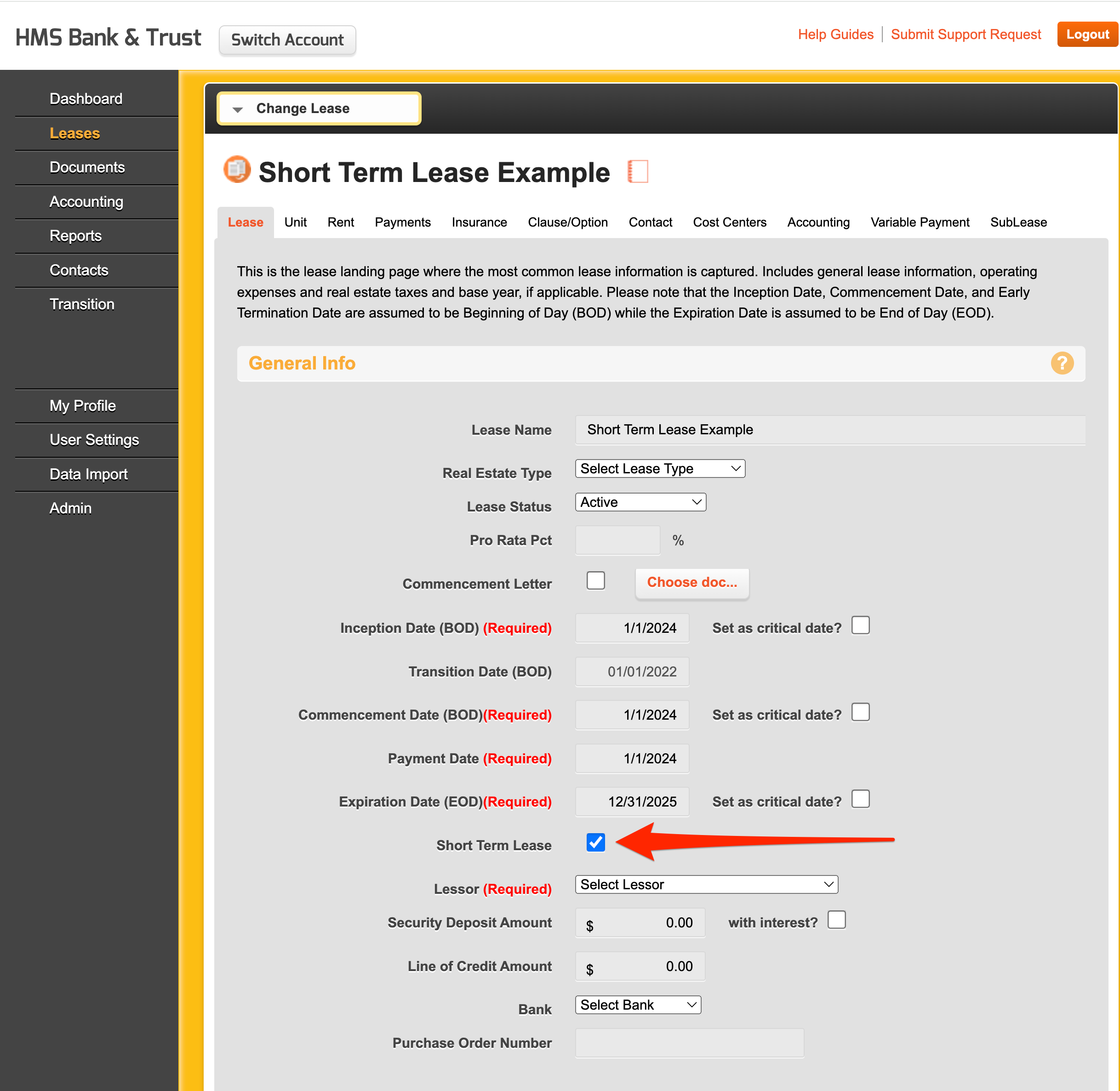Viewport: 1120px width, 1091px height.
Task: Open Transition in the sidebar
Action: click(82, 304)
